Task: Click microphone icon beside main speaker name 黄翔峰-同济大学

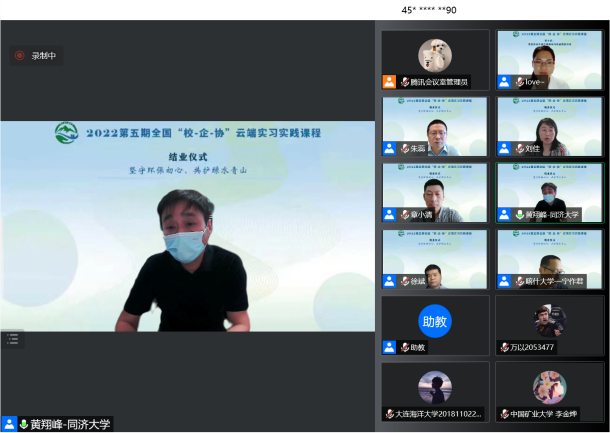Action: point(24,424)
